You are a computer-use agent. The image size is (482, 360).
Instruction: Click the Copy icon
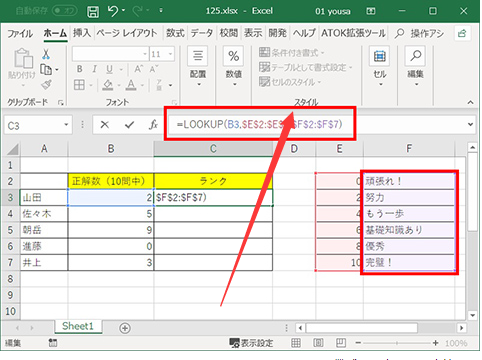(x=46, y=70)
